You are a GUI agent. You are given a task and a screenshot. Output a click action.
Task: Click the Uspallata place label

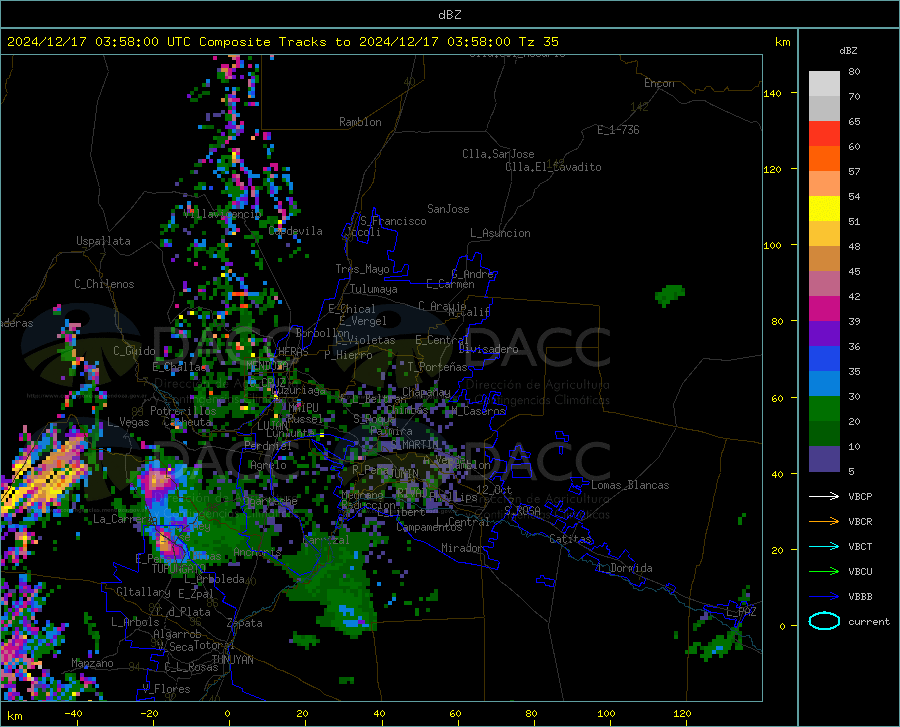click(x=103, y=241)
